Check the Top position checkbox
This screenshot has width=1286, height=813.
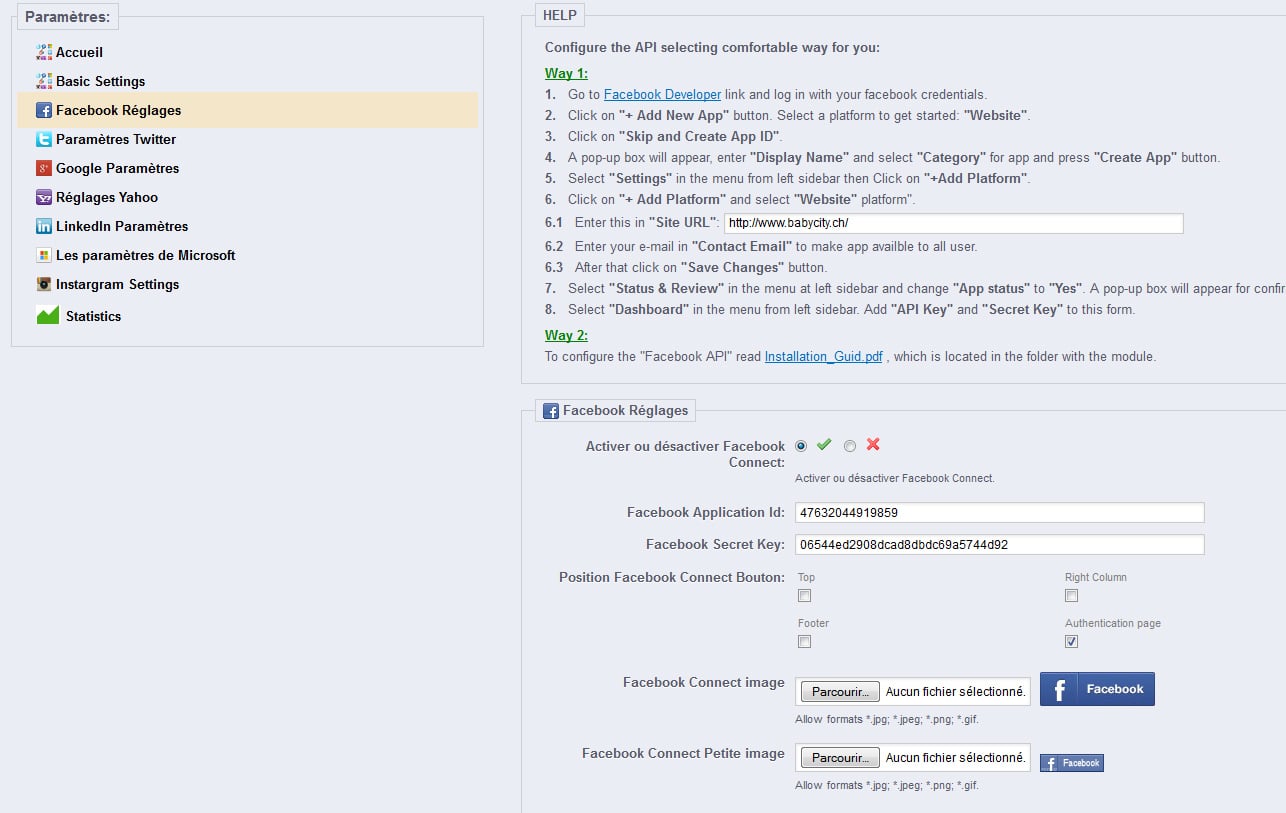804,596
